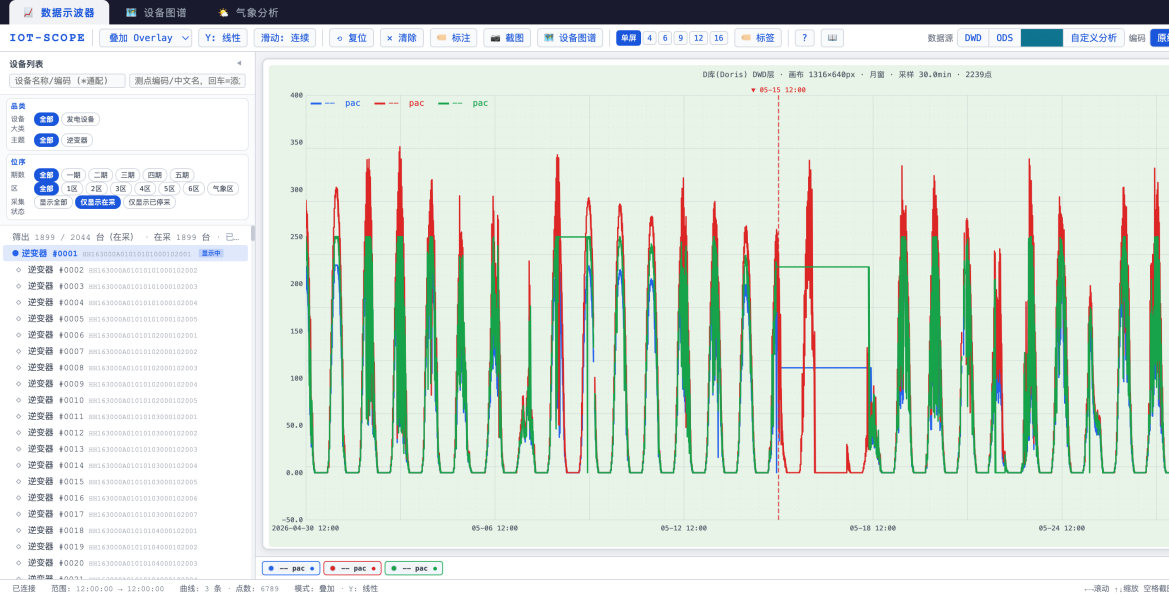Open the 标签 tag tool
Image resolution: width=1169 pixels, height=597 pixels.
tap(757, 38)
